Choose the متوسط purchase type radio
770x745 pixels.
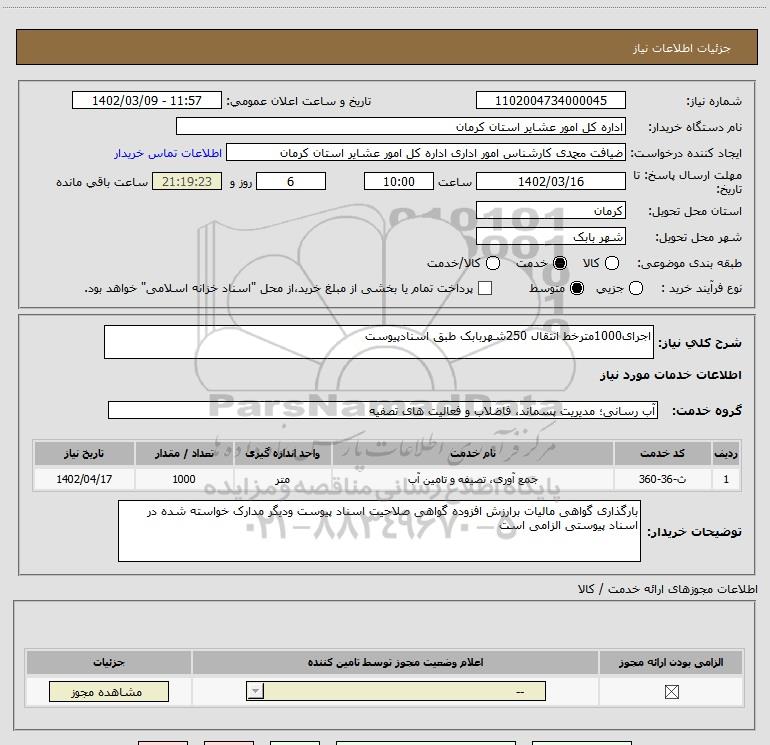tap(577, 288)
